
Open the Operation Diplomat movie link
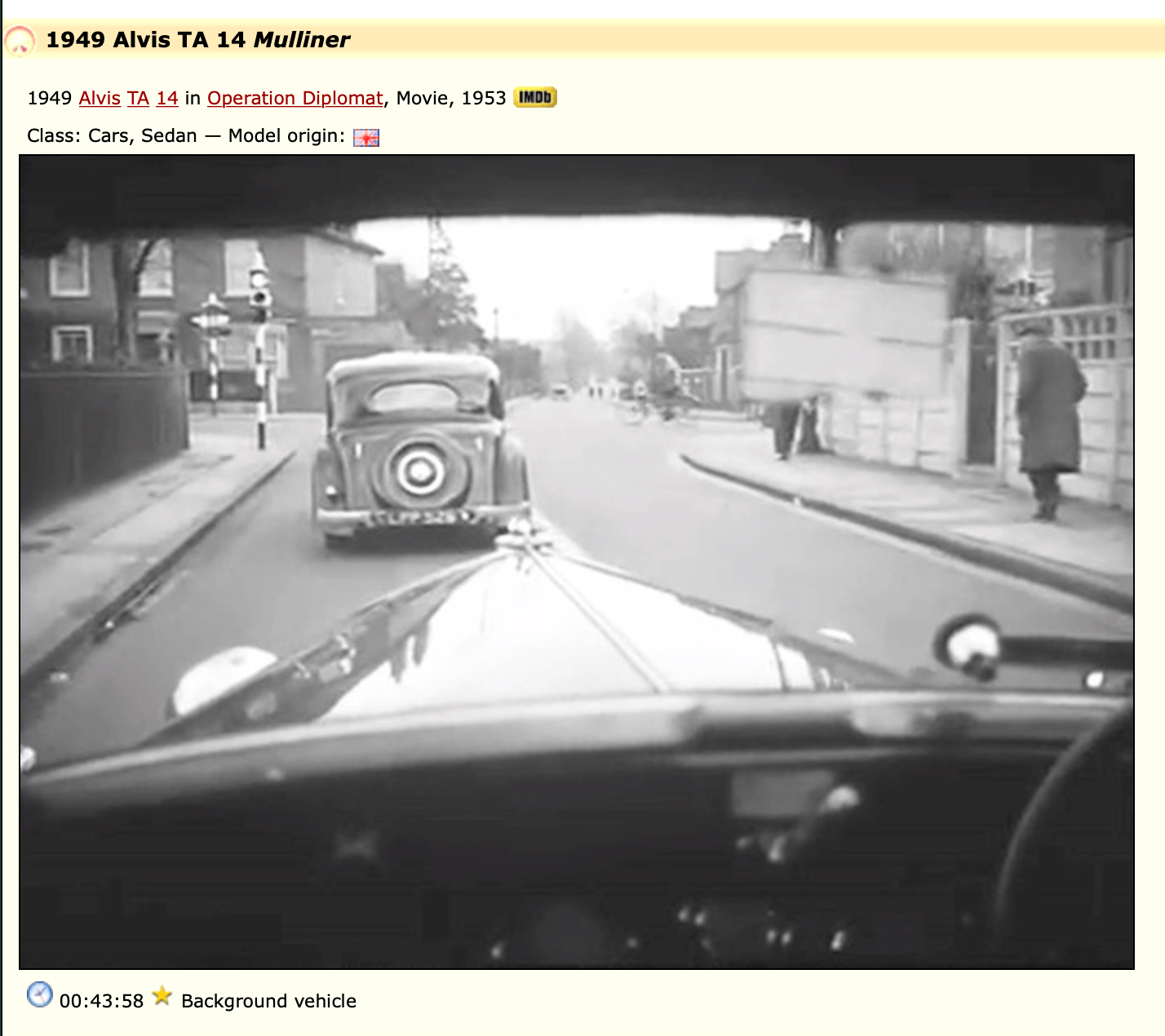pyautogui.click(x=295, y=99)
